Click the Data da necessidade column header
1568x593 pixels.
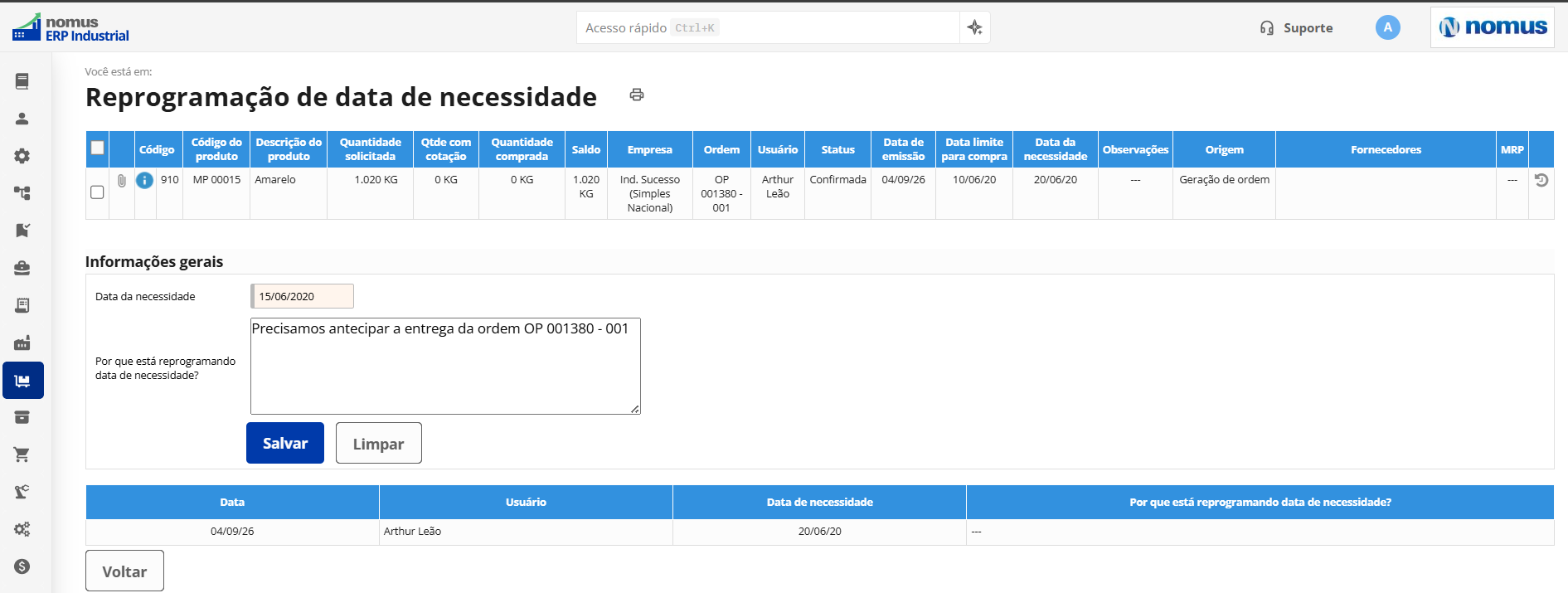click(x=1056, y=149)
